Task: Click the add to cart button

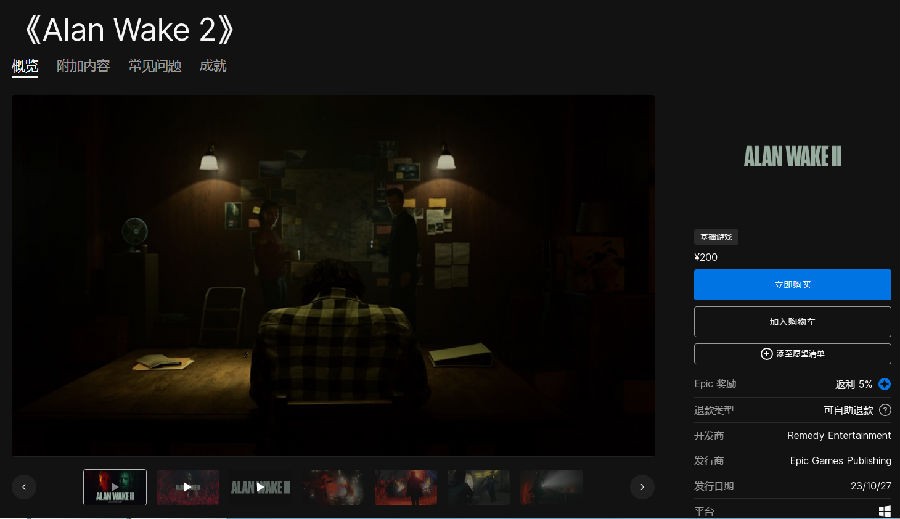Action: (x=792, y=322)
